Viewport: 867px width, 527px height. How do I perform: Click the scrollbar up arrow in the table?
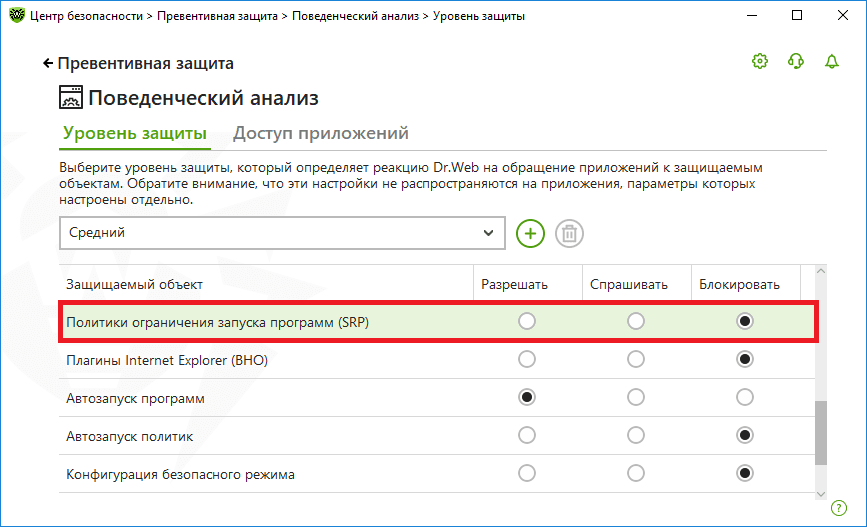(x=821, y=271)
